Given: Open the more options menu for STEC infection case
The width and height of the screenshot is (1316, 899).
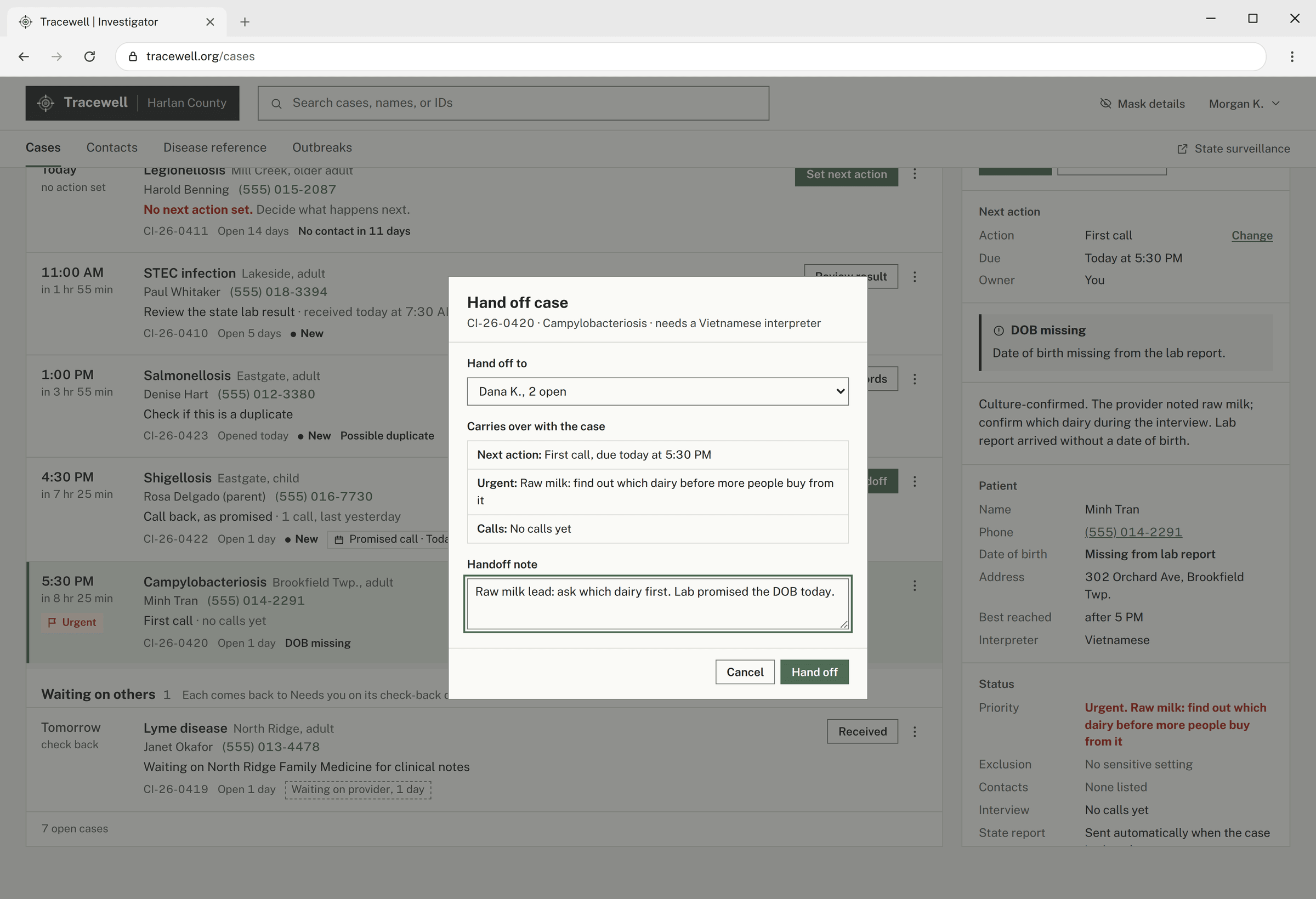Looking at the screenshot, I should 915,277.
